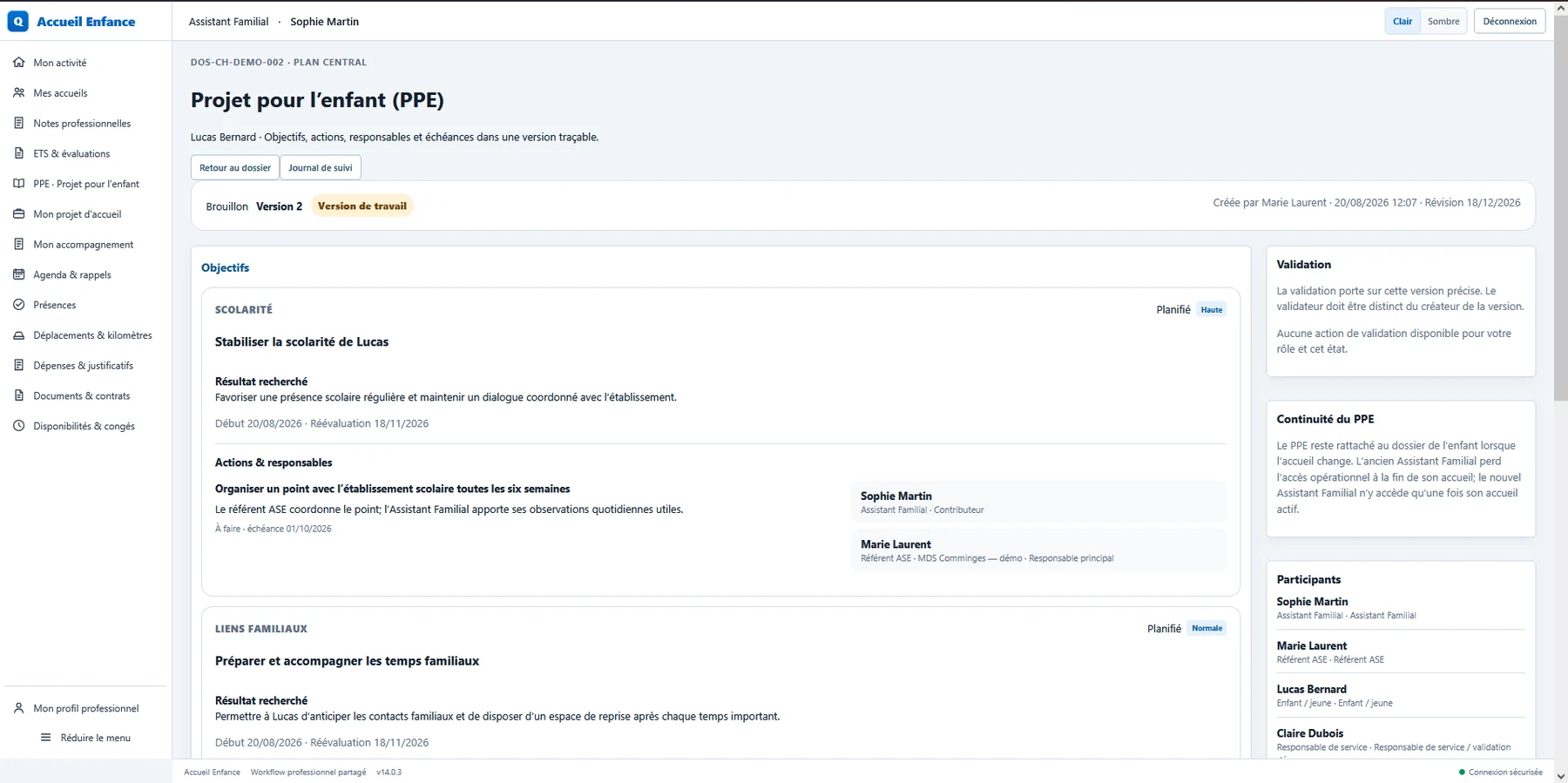Viewport: 1568px width, 783px height.
Task: Click the file icon beside Documents & contrats
Action: pos(19,395)
